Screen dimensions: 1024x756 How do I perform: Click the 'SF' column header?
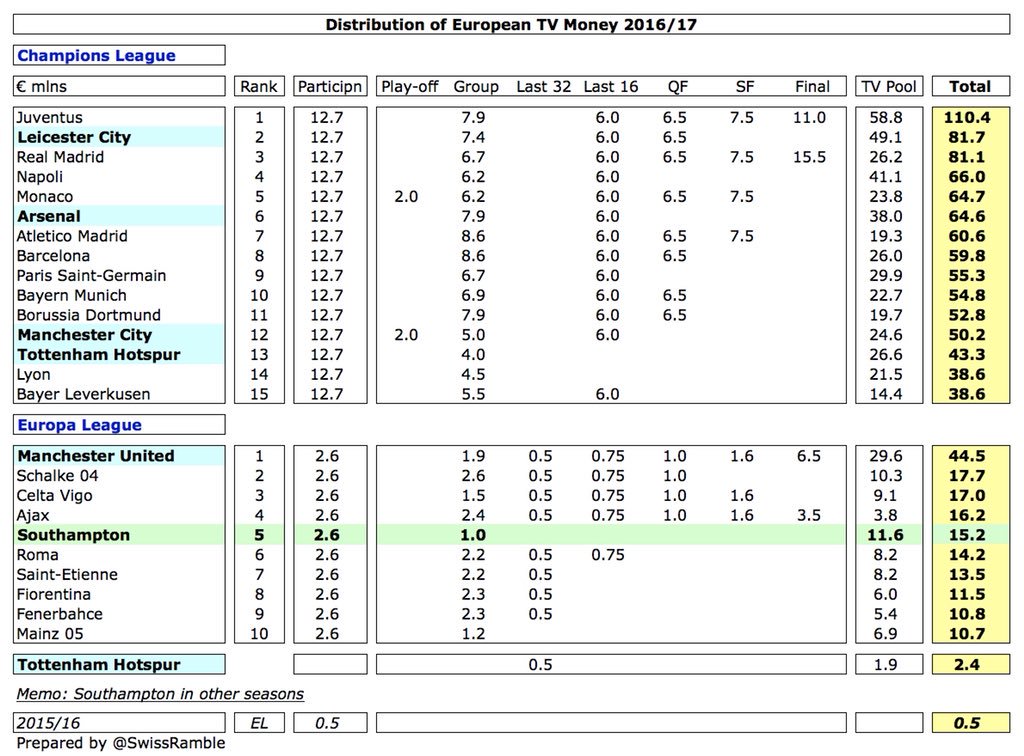[x=744, y=86]
